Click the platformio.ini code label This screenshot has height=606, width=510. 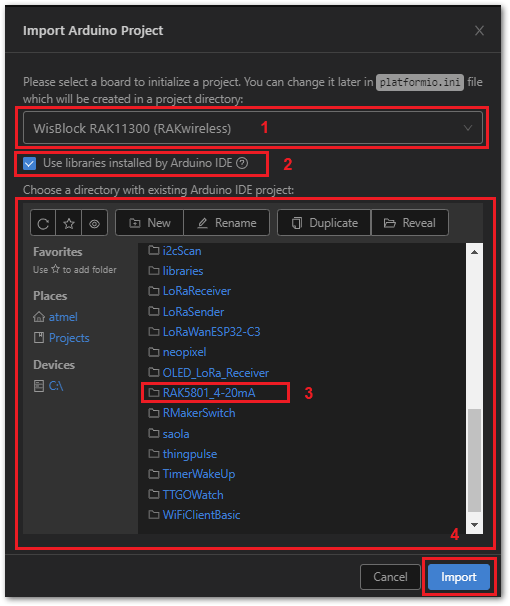tap(420, 82)
